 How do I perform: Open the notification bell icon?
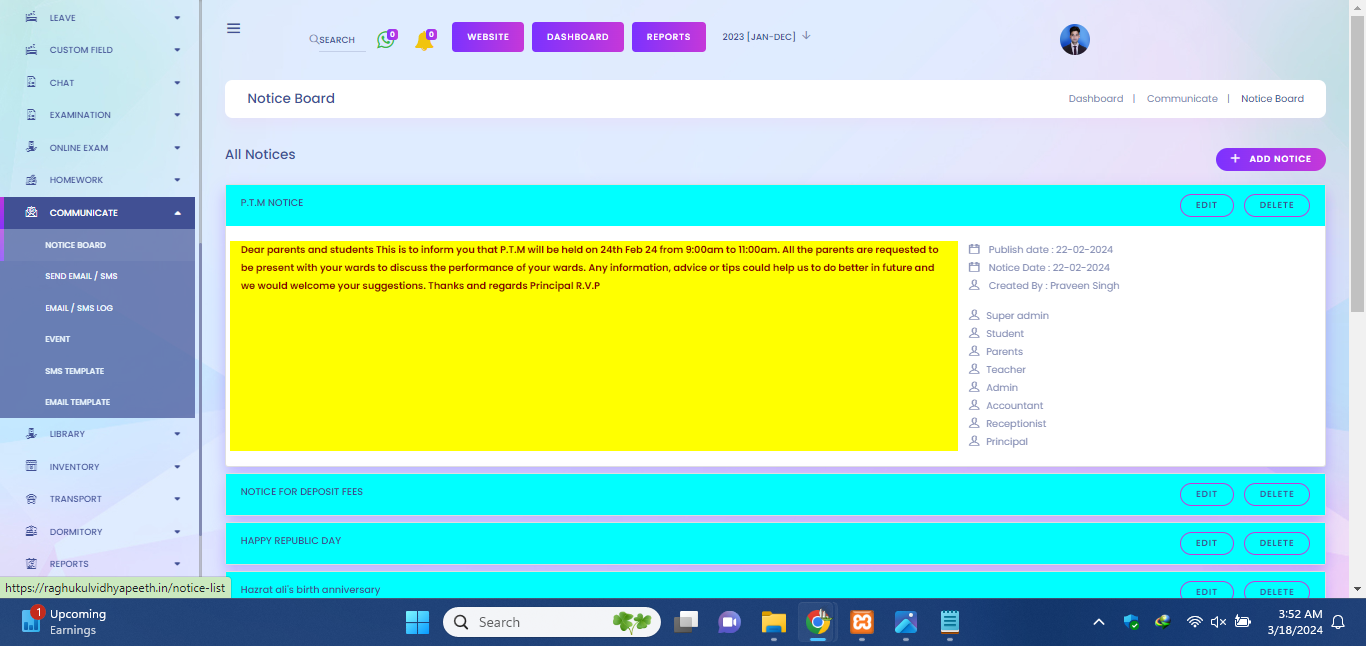coord(424,41)
